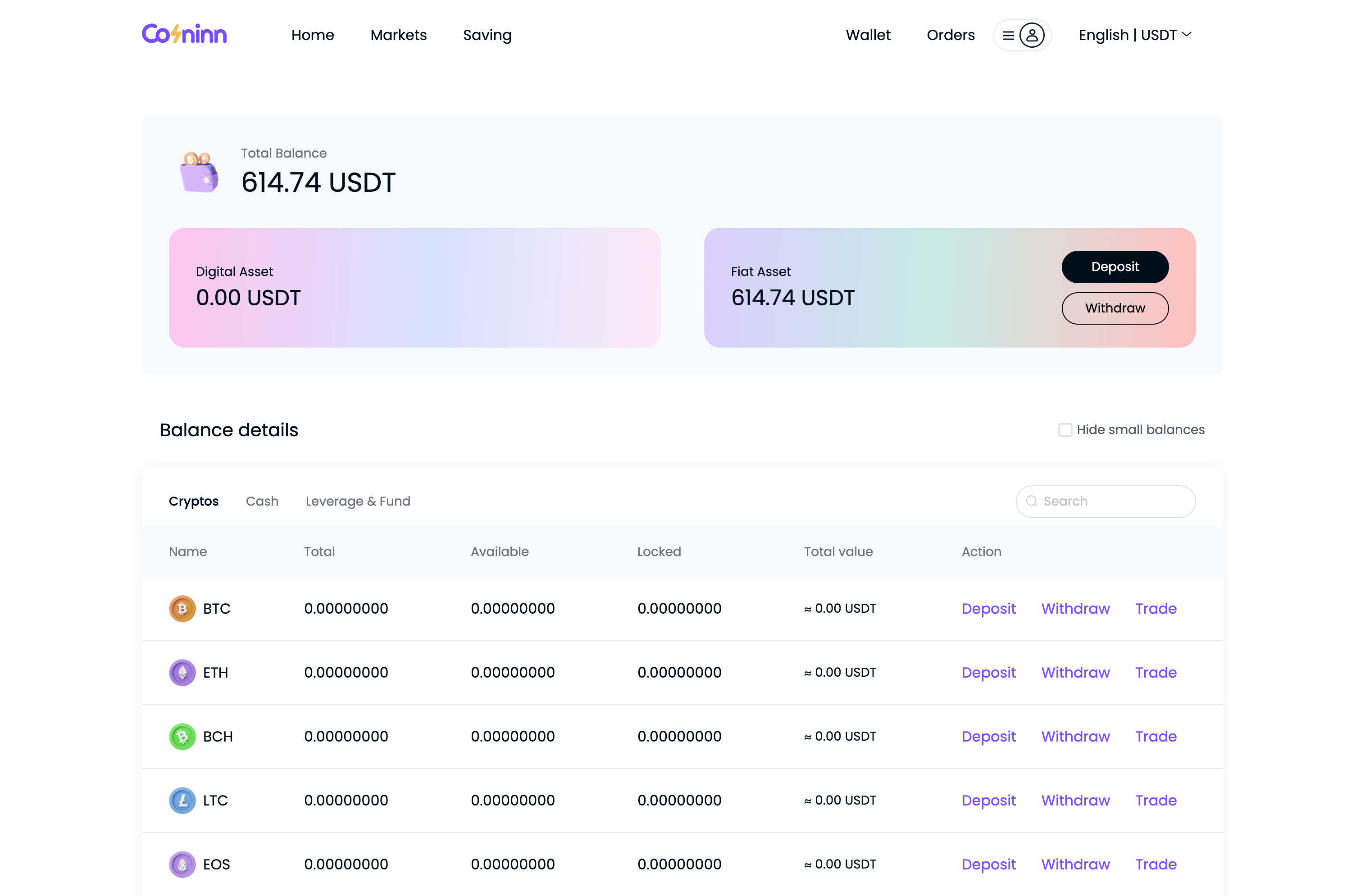The width and height of the screenshot is (1365, 896).
Task: Click Trade link in ETH row
Action: tap(1156, 672)
